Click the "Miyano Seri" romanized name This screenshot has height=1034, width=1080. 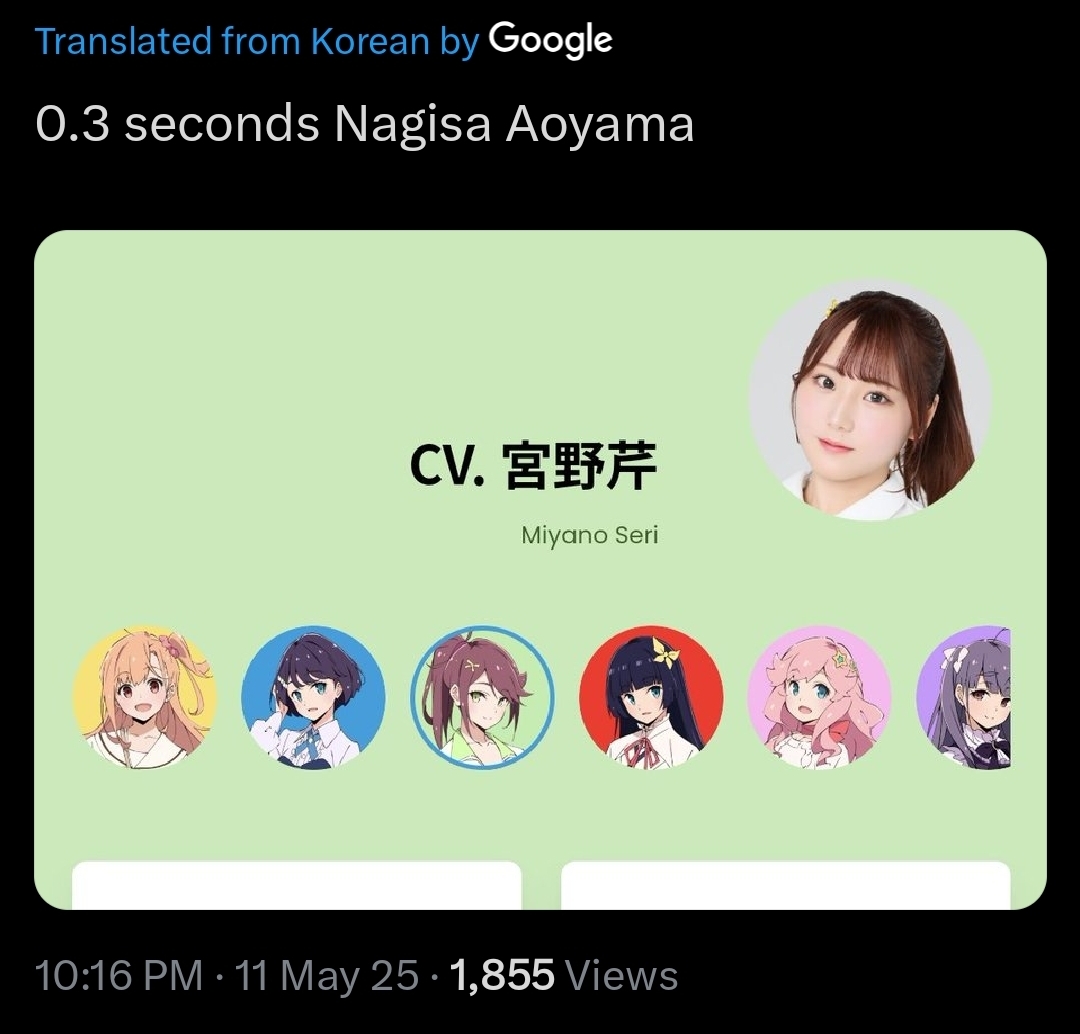pos(590,535)
